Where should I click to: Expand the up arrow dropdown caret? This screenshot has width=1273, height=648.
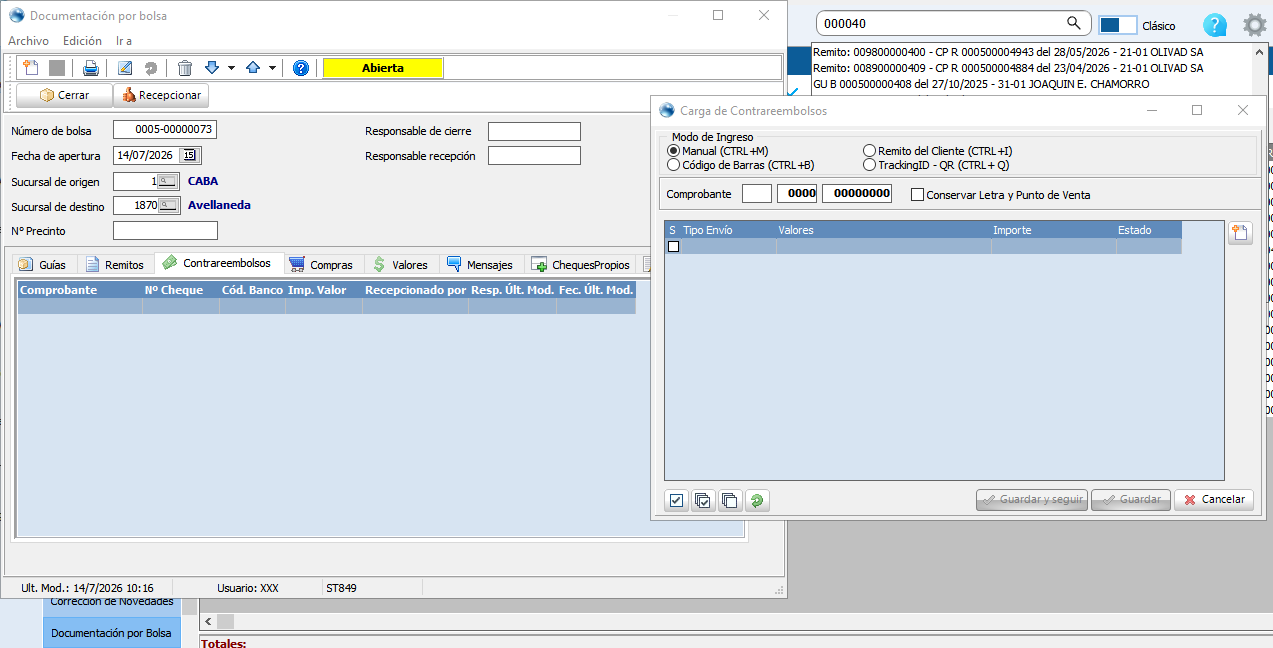click(x=272, y=68)
